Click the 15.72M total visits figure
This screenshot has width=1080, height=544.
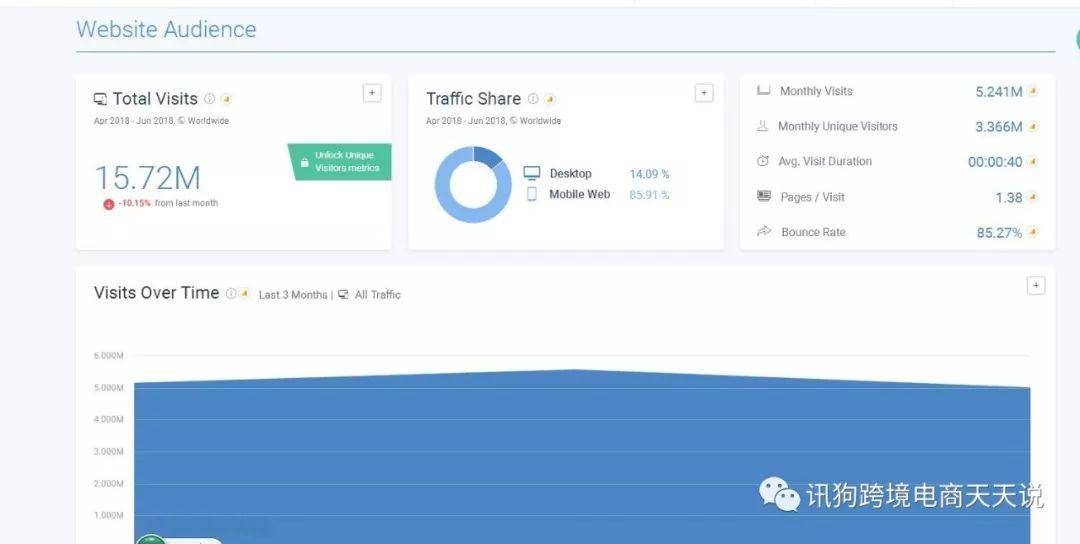(x=147, y=178)
